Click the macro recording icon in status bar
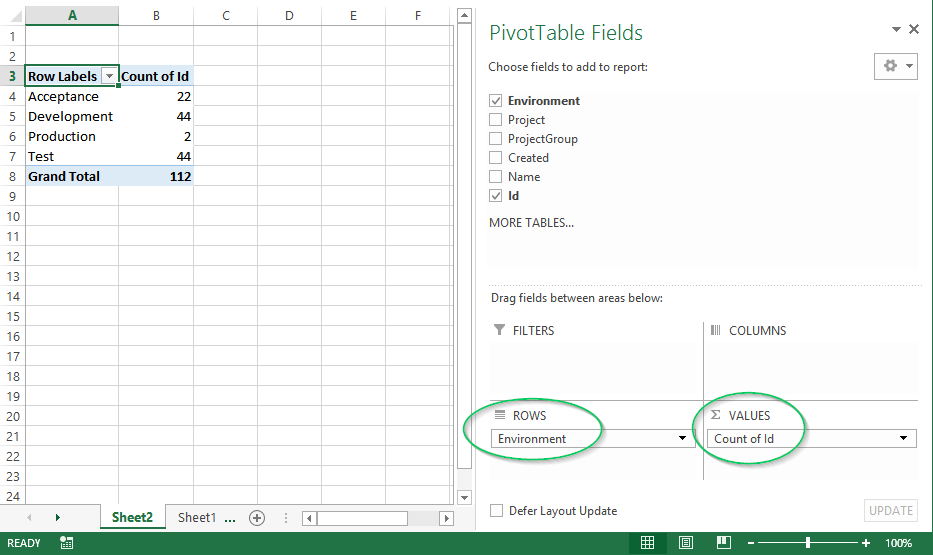The image size is (933, 555). pyautogui.click(x=66, y=543)
